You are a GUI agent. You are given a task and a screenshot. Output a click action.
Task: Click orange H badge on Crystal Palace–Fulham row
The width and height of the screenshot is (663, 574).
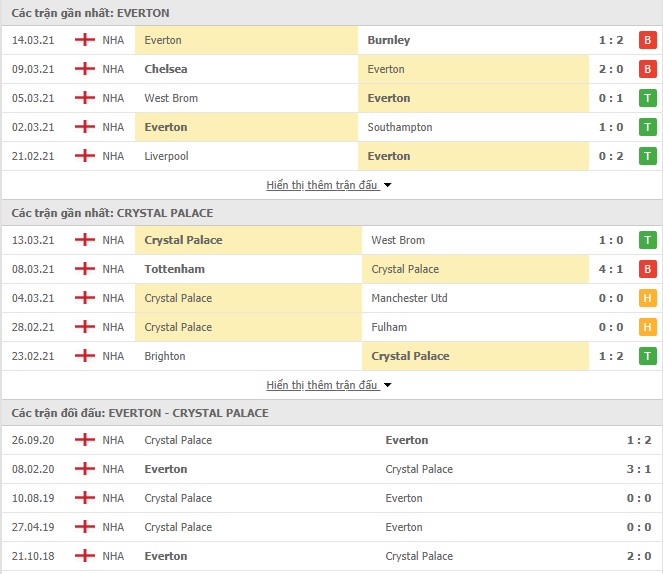(x=647, y=327)
